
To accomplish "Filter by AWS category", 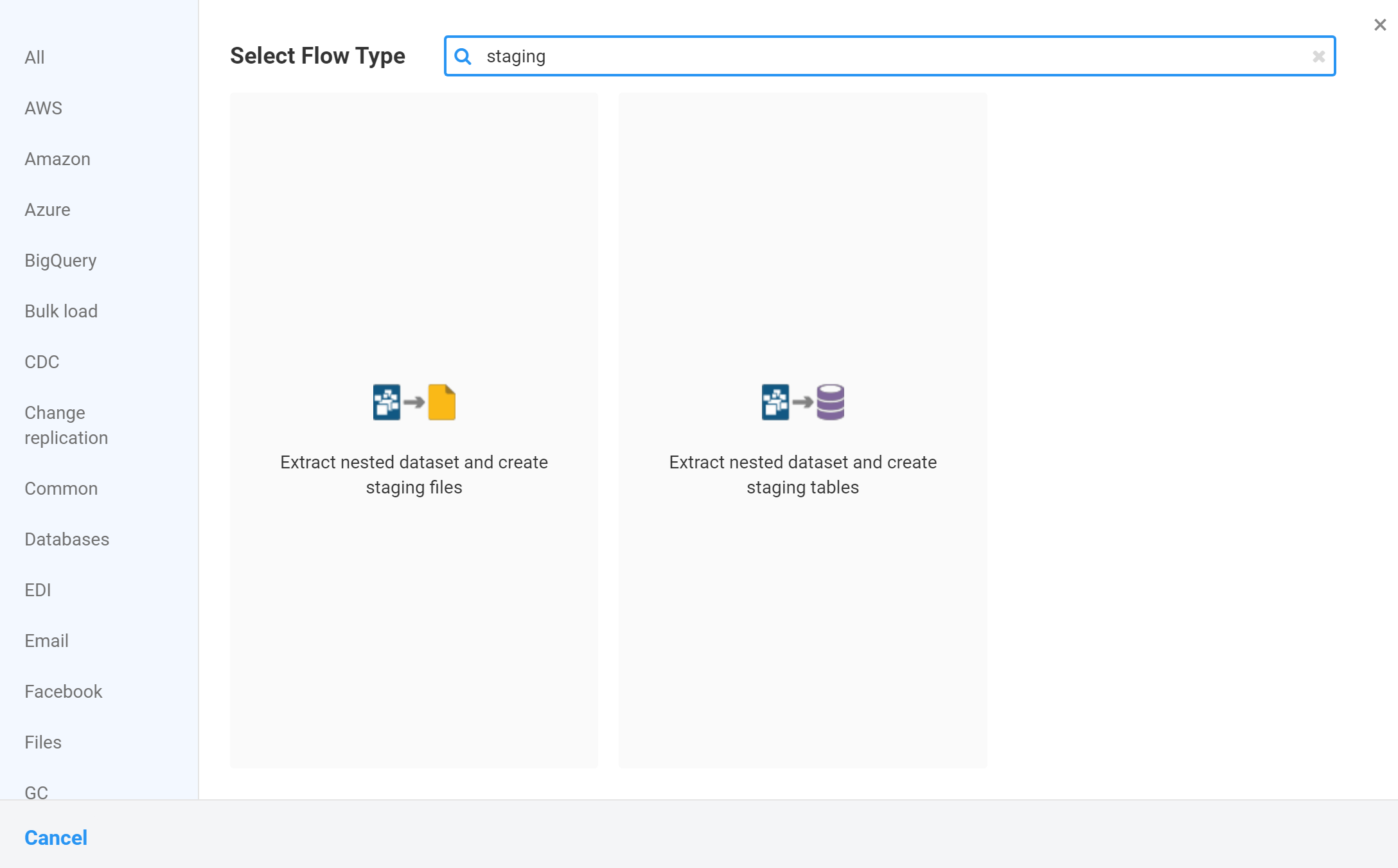I will coord(43,108).
